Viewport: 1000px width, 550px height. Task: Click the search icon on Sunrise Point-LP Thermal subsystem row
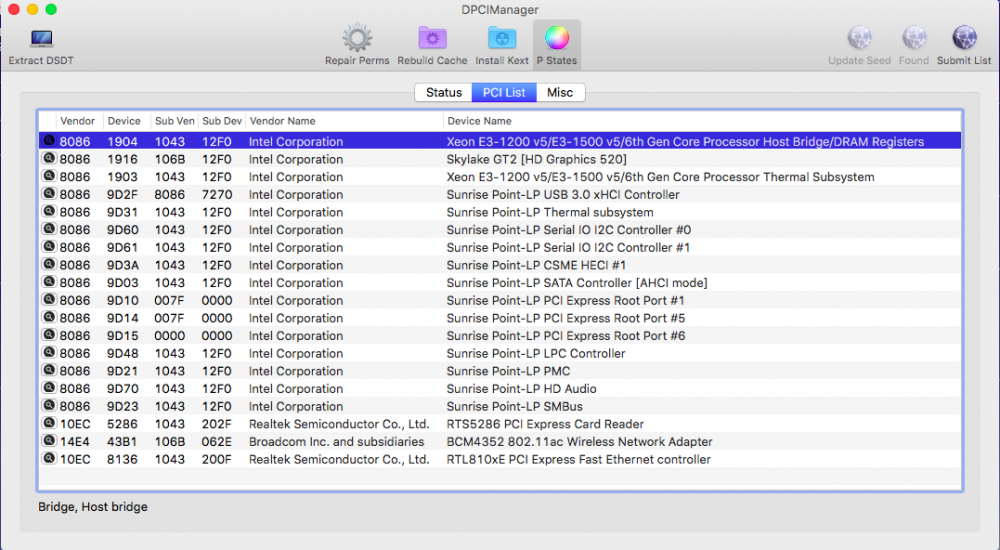(x=49, y=211)
